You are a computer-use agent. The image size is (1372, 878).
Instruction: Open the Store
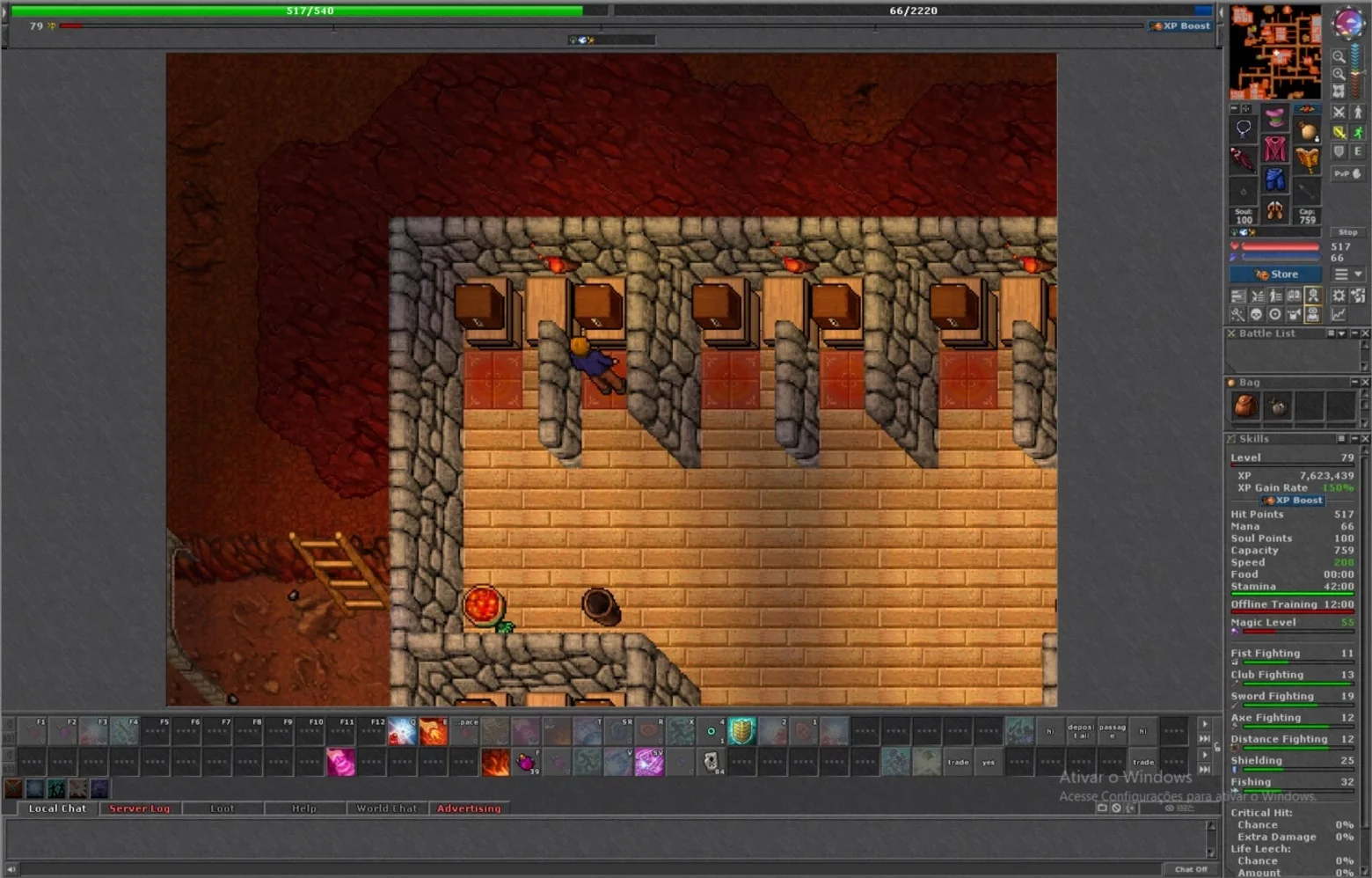click(x=1275, y=274)
